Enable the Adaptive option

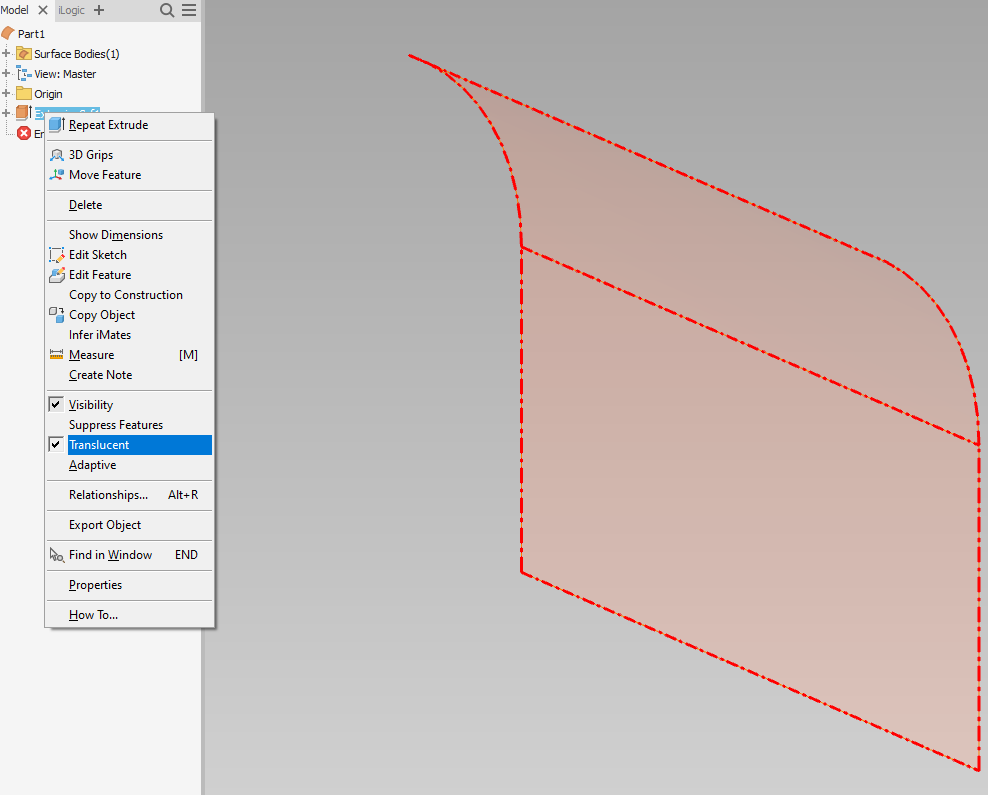[92, 465]
